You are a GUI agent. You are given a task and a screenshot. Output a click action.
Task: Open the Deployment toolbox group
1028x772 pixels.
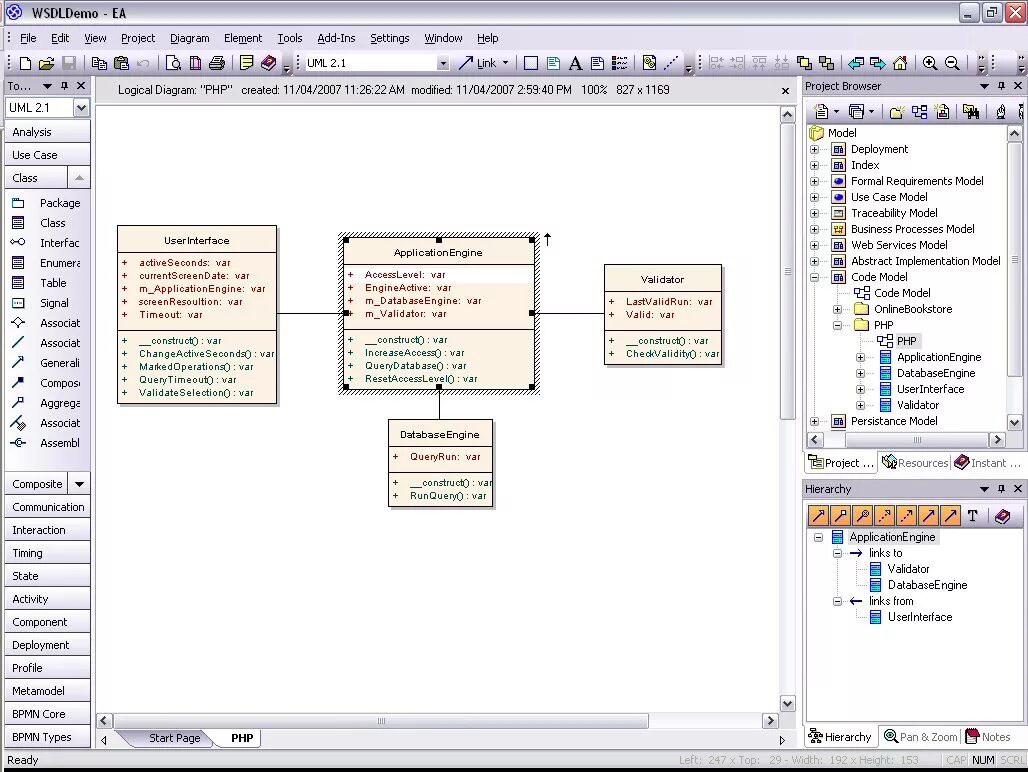47,645
